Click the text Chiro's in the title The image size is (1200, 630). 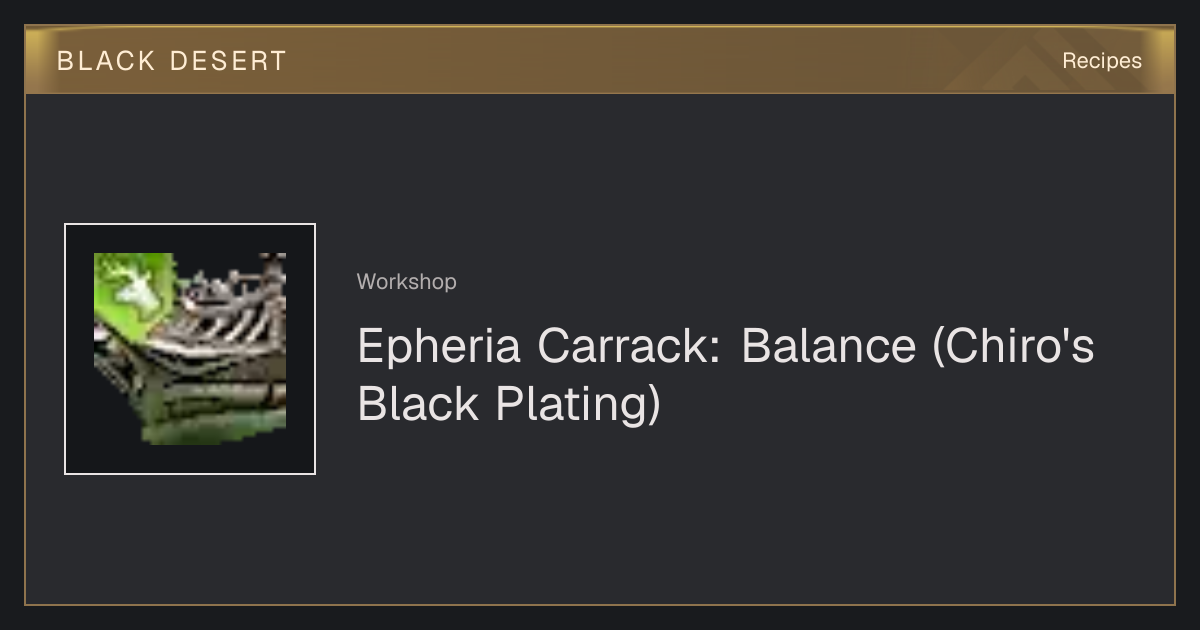[1014, 347]
